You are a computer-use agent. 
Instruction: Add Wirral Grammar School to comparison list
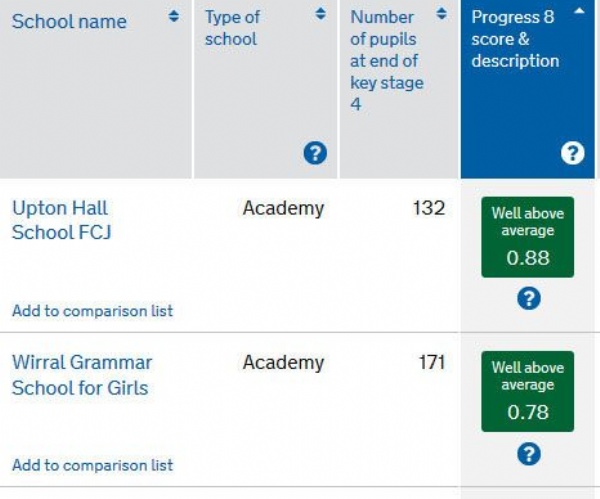[93, 465]
